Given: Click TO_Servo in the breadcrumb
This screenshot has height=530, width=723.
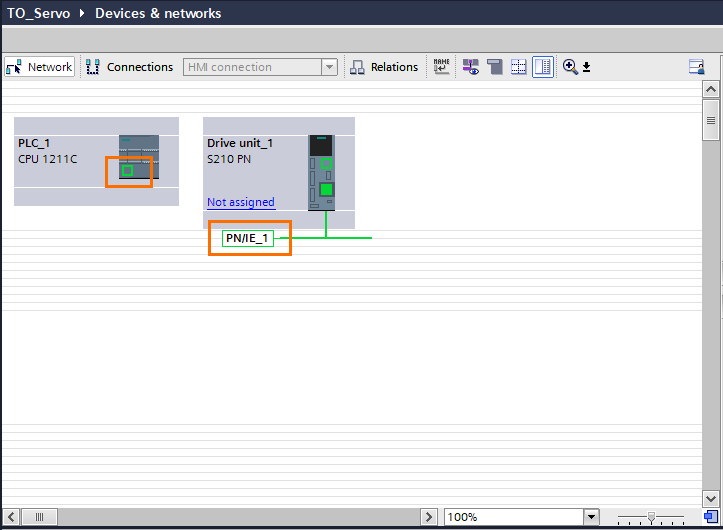Looking at the screenshot, I should (x=38, y=13).
